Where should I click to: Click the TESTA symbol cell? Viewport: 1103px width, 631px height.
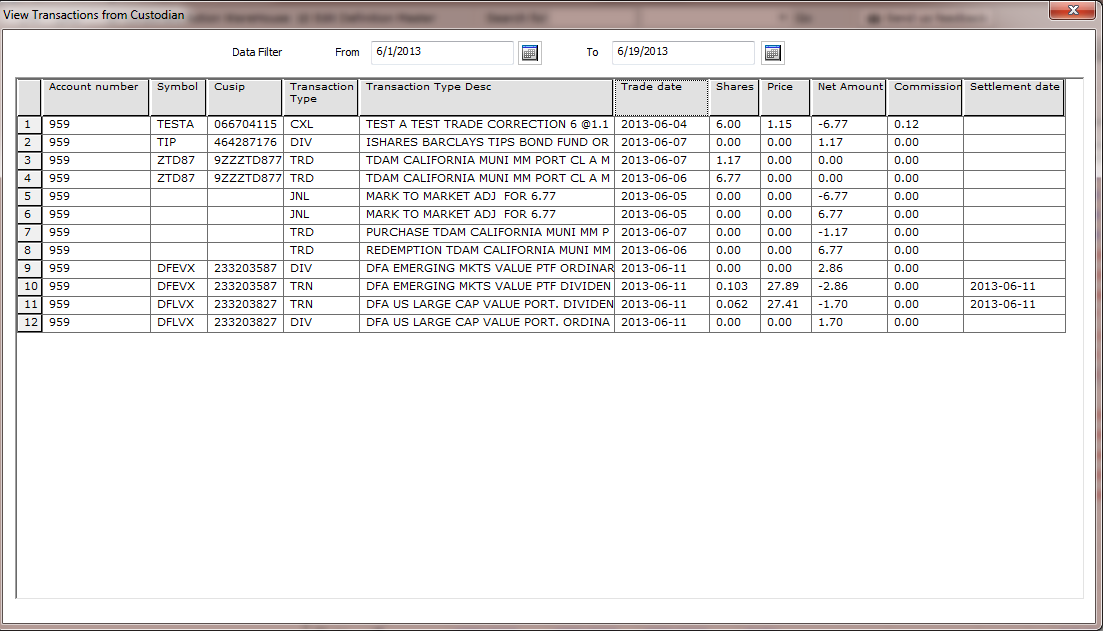(178, 125)
